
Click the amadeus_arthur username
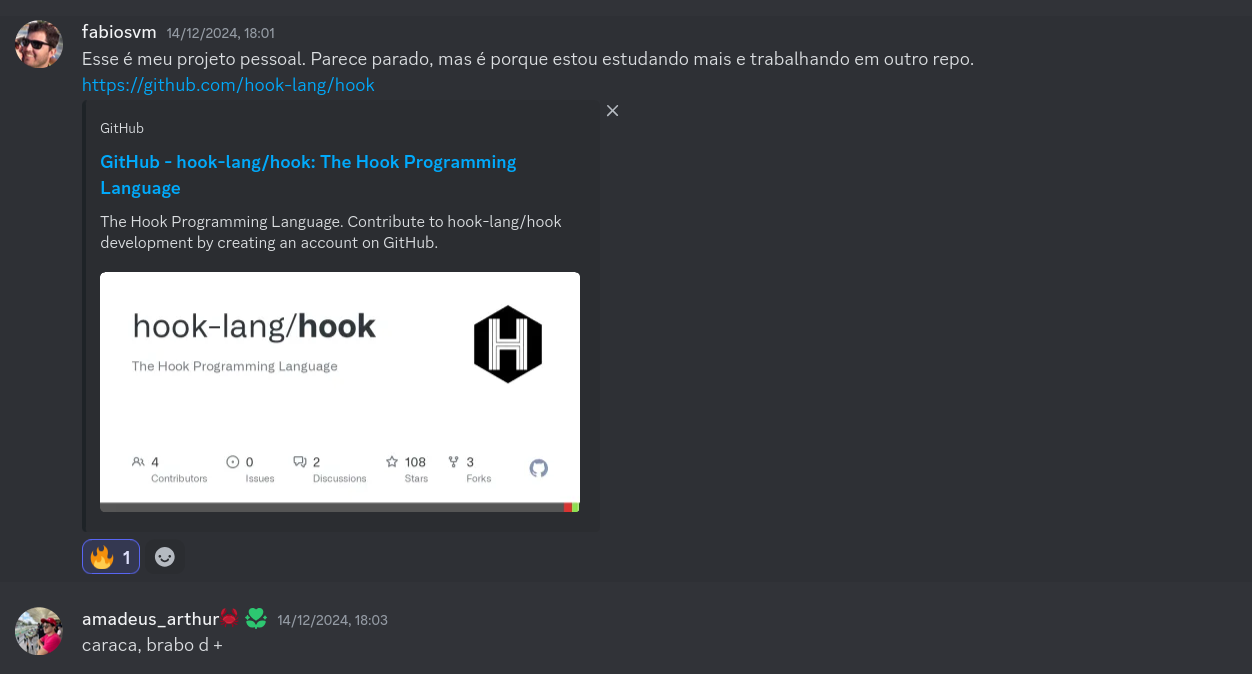click(x=150, y=620)
